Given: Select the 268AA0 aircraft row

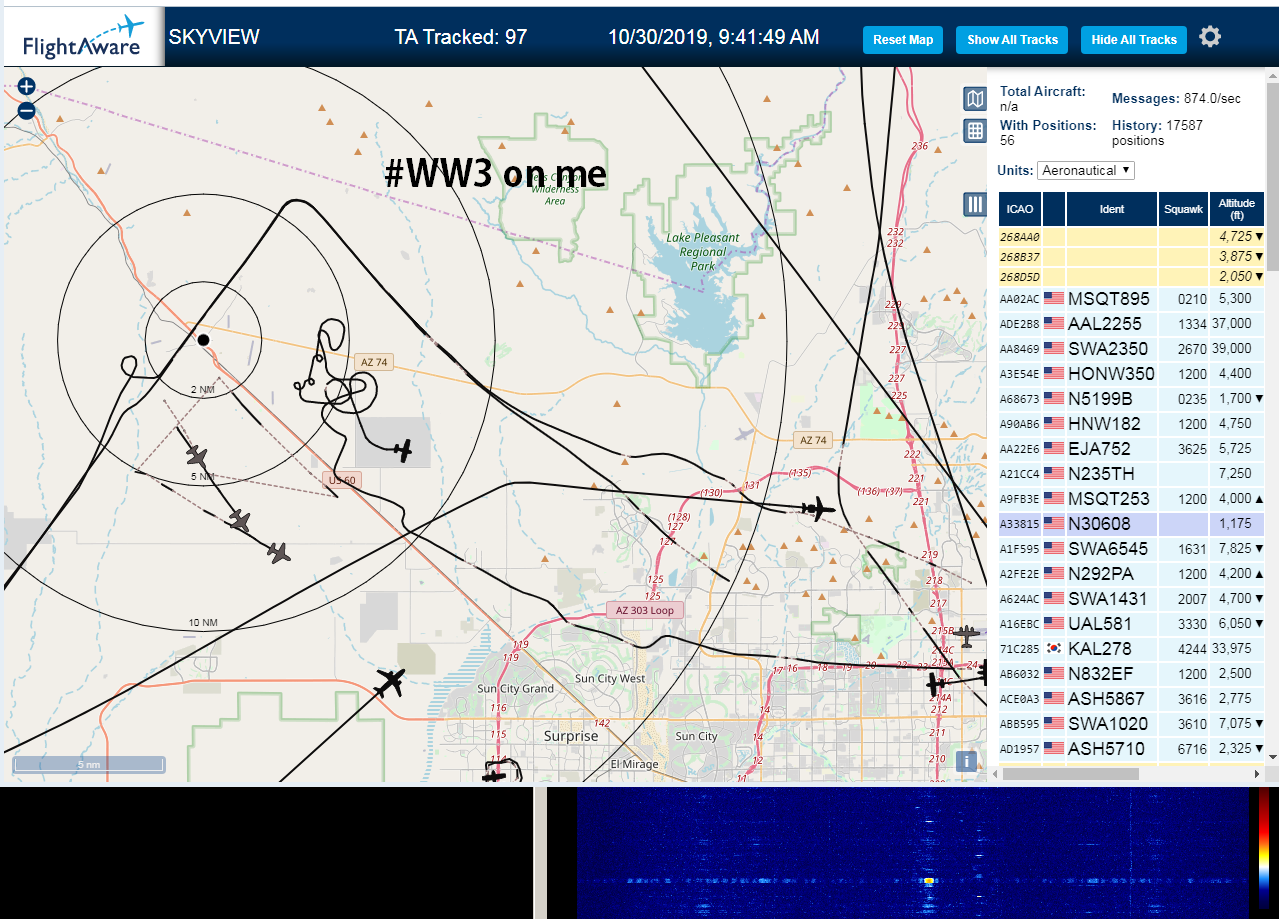Looking at the screenshot, I should 1132,237.
